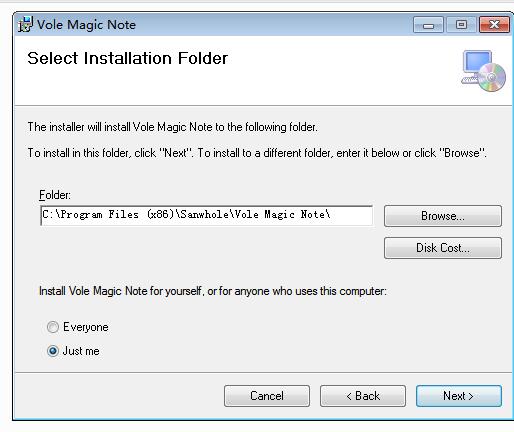Select the Everyone radio button
Image resolution: width=514 pixels, height=432 pixels.
click(53, 327)
